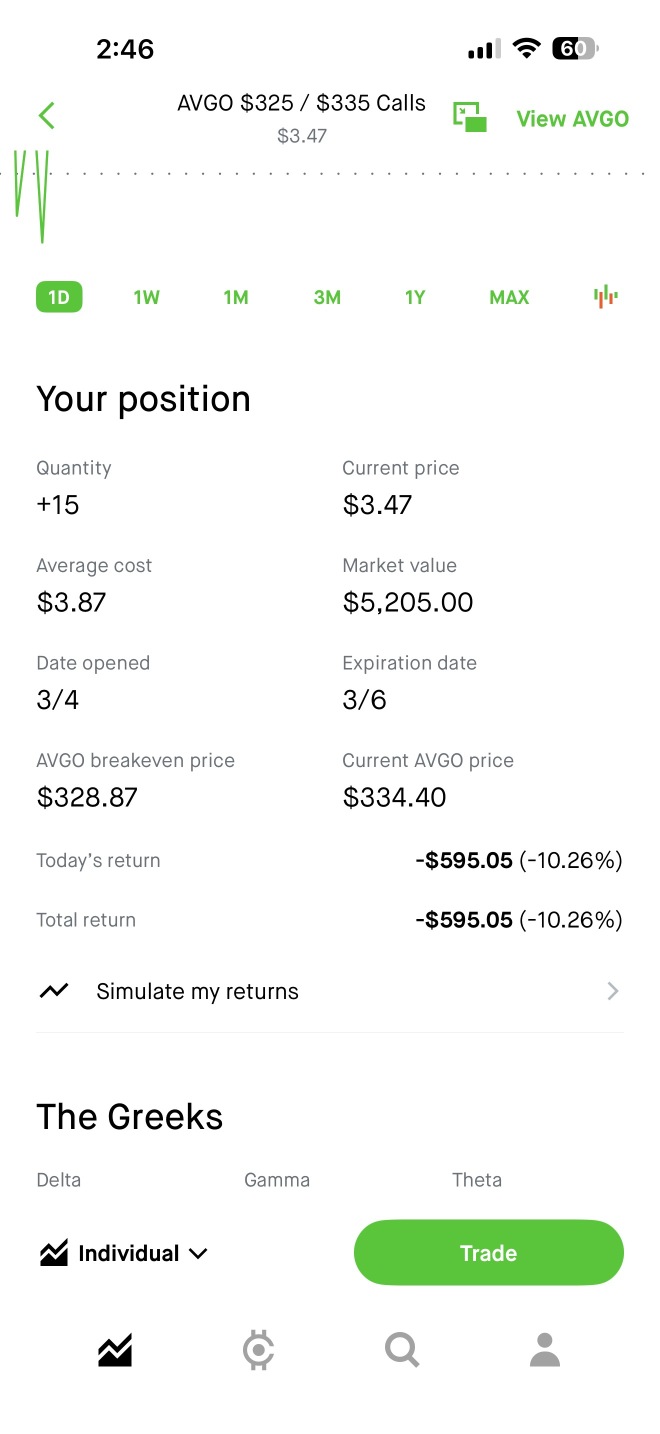Tap the Simulate my returns line icon
660x1434 pixels.
[x=54, y=991]
